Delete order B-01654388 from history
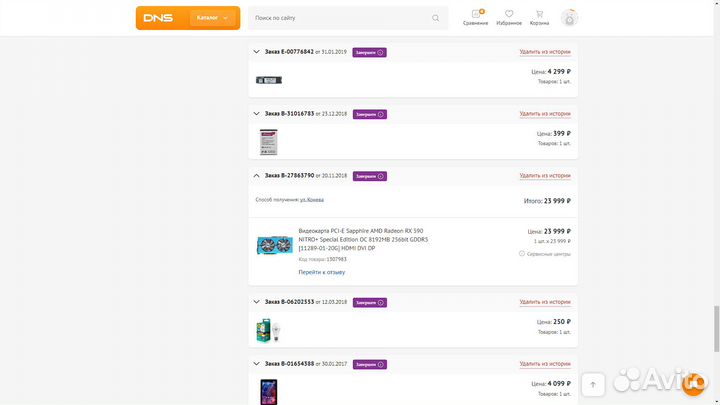 [545, 364]
